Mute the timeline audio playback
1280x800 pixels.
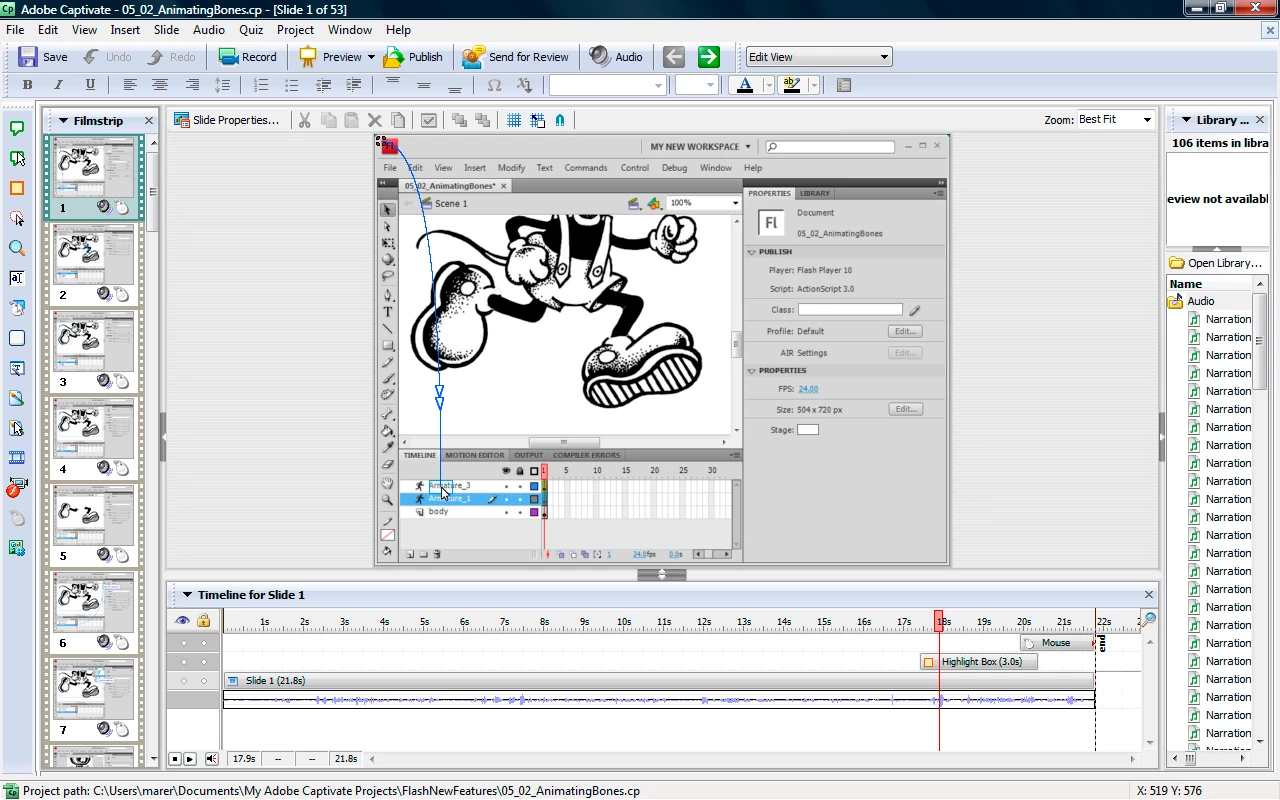[211, 759]
